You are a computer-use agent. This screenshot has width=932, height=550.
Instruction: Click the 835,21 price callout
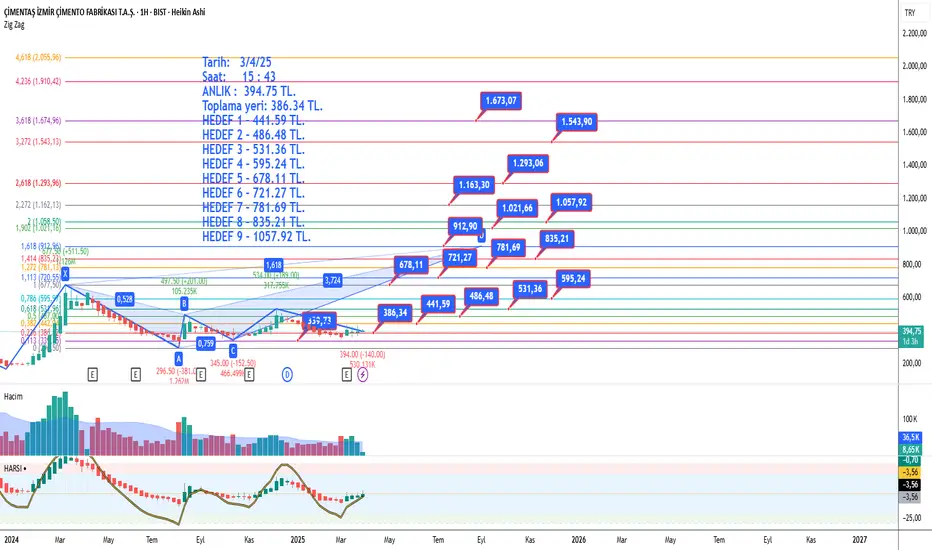coord(557,239)
